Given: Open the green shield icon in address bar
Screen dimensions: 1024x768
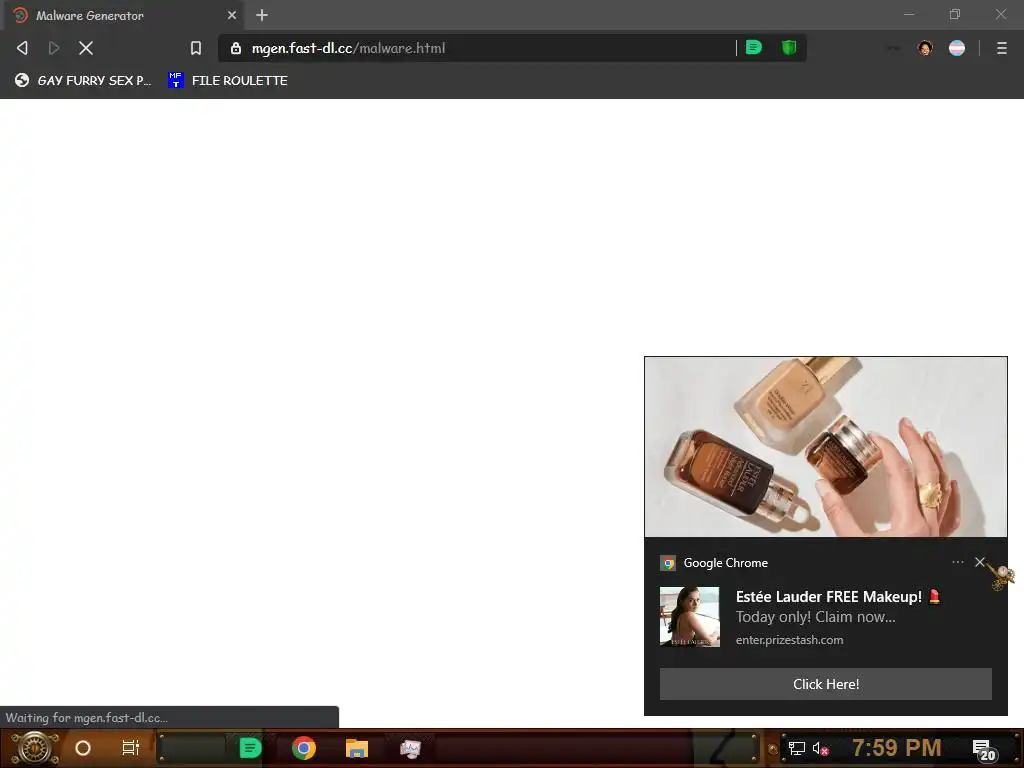Looking at the screenshot, I should pyautogui.click(x=789, y=48).
